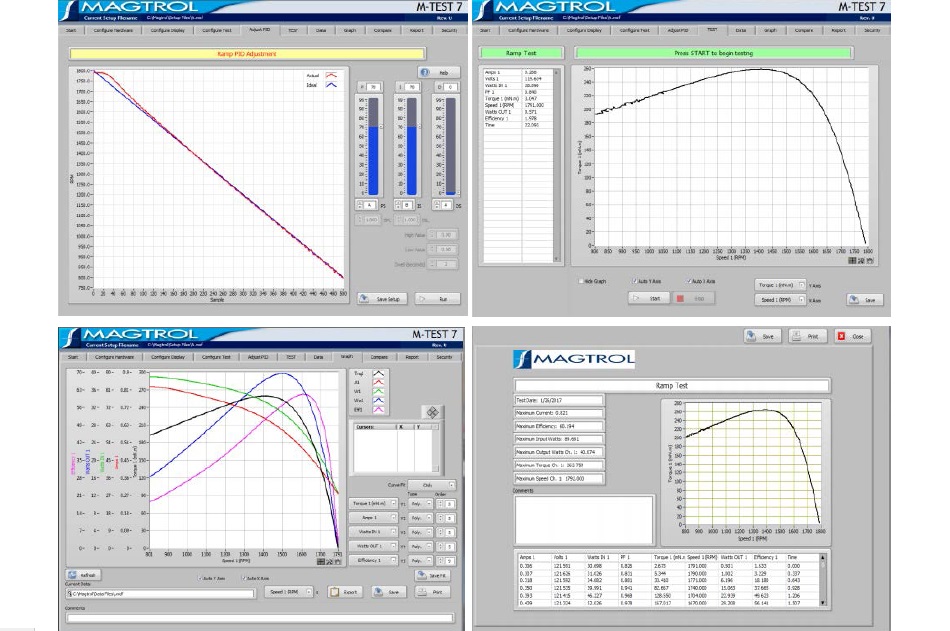Click the cursor-move diamond icon in the graph window
950x631 pixels.
432,412
